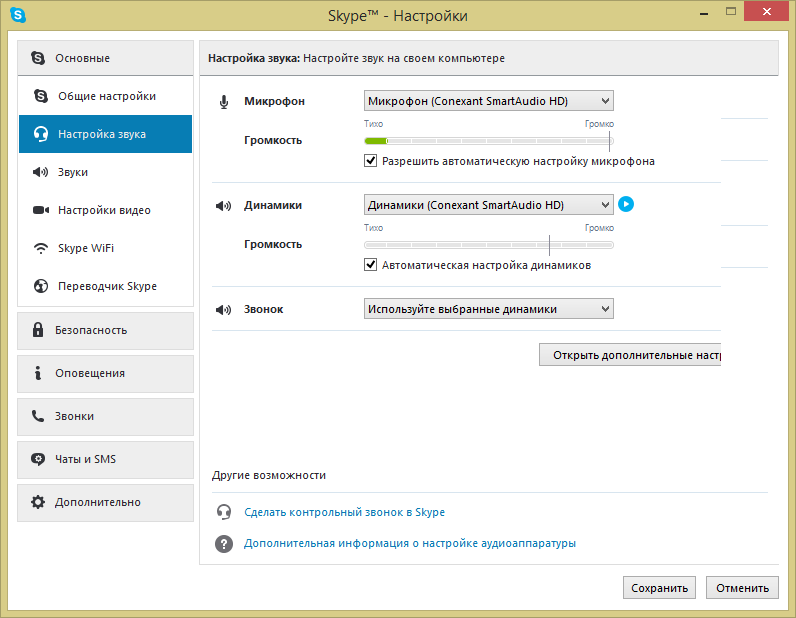Select Настройка звука in the sidebar
Viewport: 796px width, 618px height.
tap(106, 134)
